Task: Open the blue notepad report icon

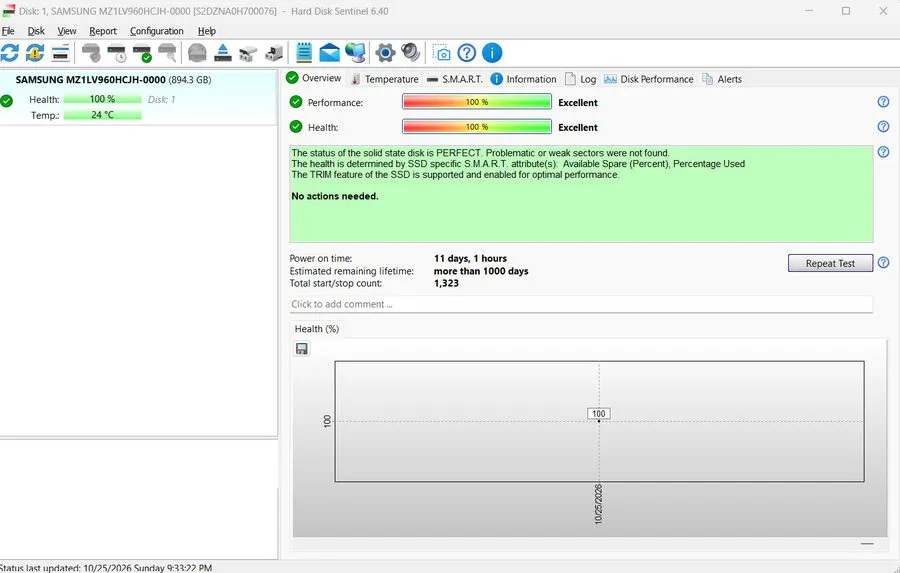Action: click(304, 53)
